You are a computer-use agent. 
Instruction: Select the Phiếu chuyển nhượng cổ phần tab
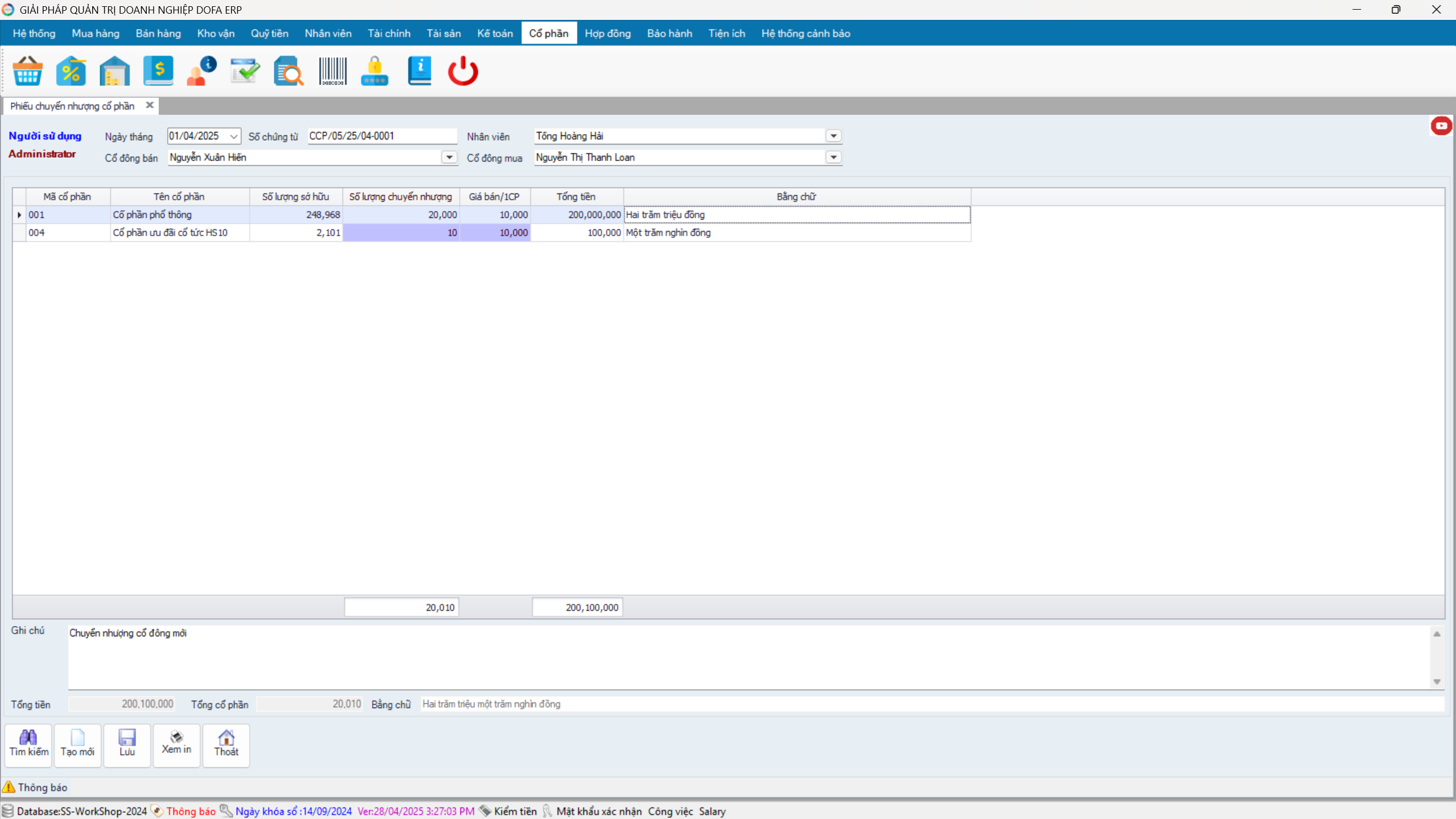[72, 106]
